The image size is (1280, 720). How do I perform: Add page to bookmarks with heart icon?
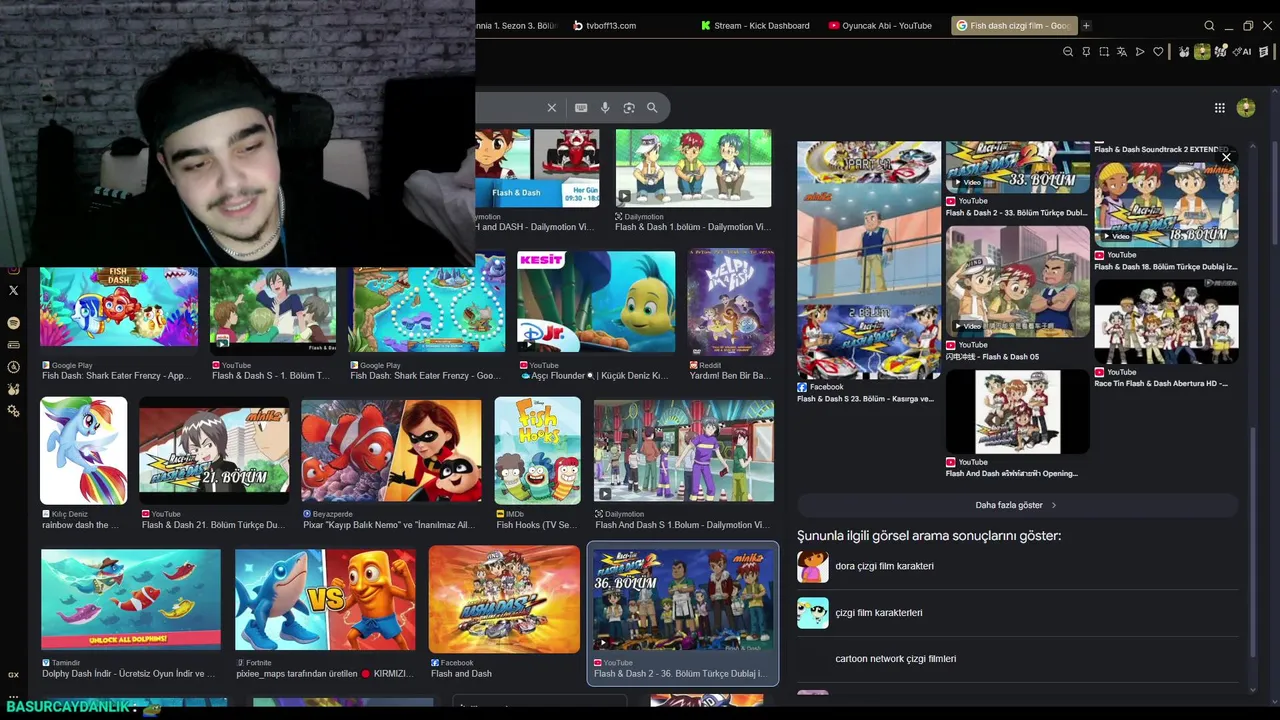point(1158,52)
